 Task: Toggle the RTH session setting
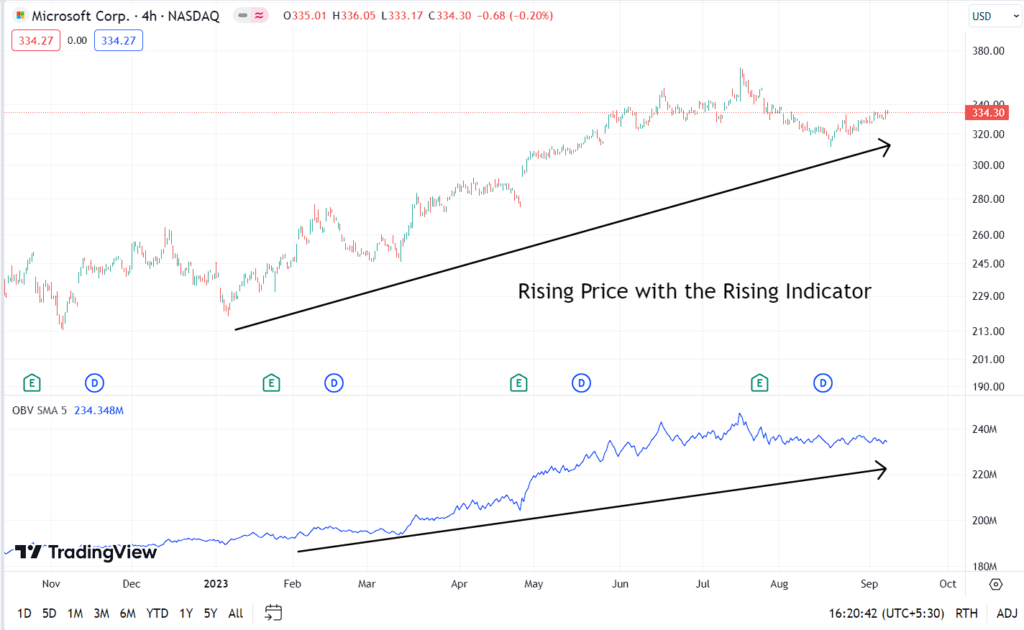point(966,612)
